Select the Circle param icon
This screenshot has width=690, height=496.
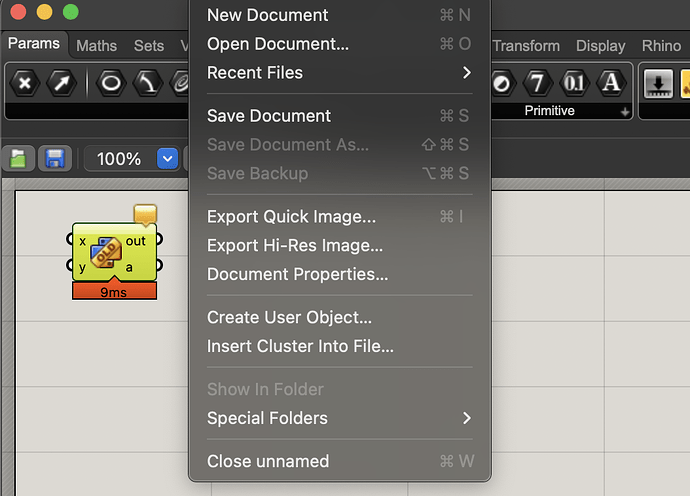111,83
